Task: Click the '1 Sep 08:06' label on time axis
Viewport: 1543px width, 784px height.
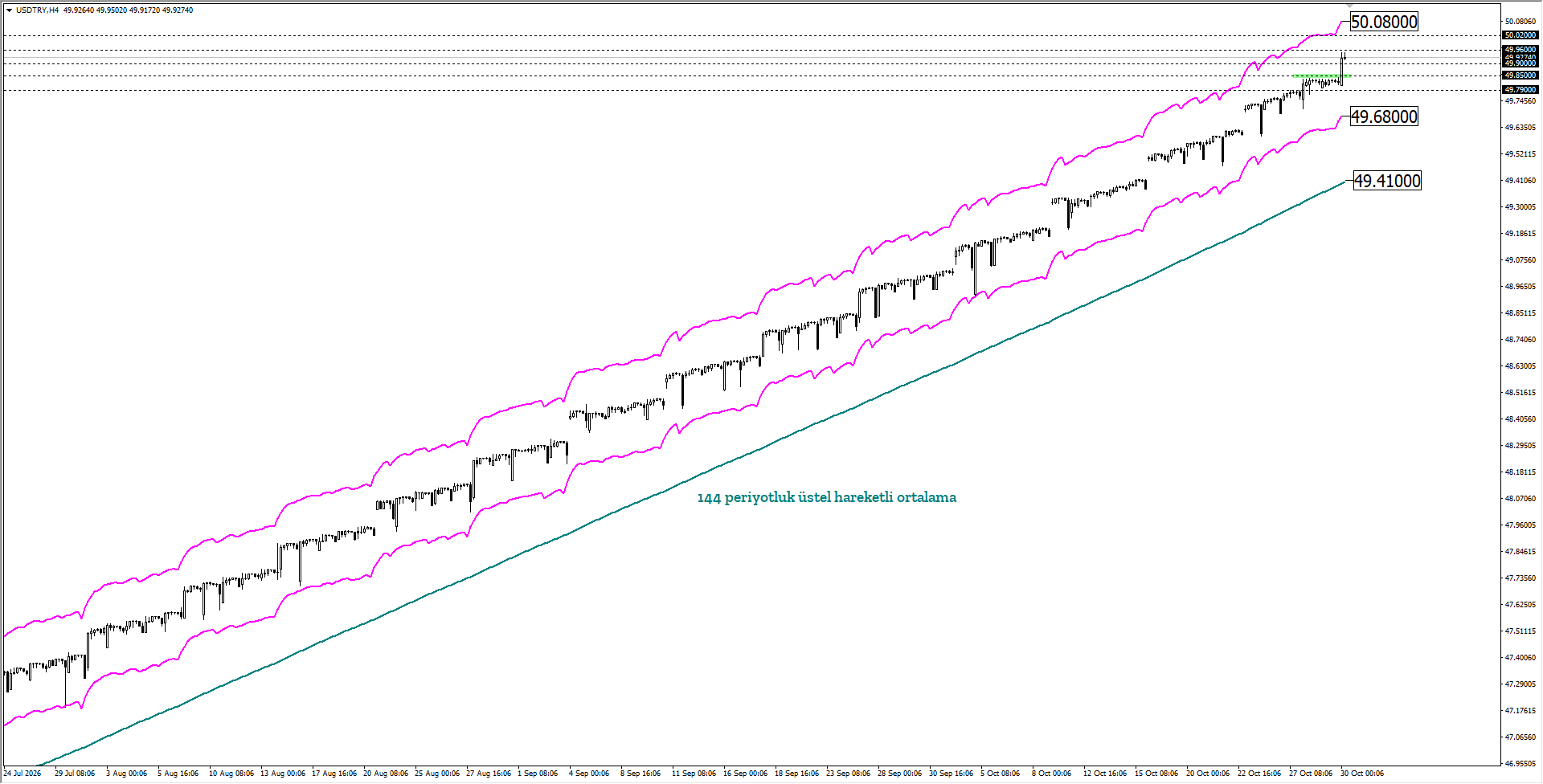Action: click(x=538, y=774)
